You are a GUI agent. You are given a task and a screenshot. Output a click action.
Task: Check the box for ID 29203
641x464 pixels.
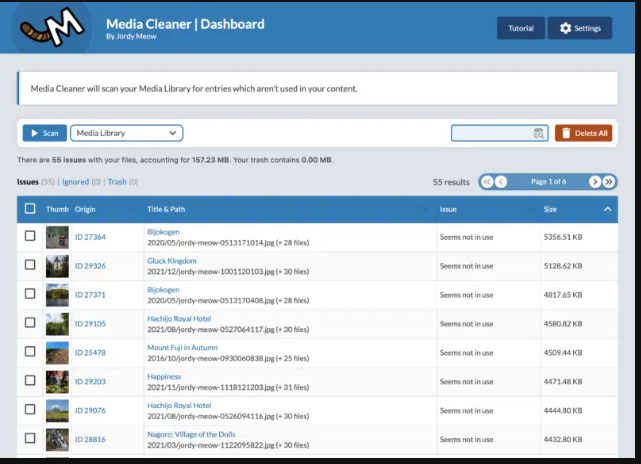(30, 381)
